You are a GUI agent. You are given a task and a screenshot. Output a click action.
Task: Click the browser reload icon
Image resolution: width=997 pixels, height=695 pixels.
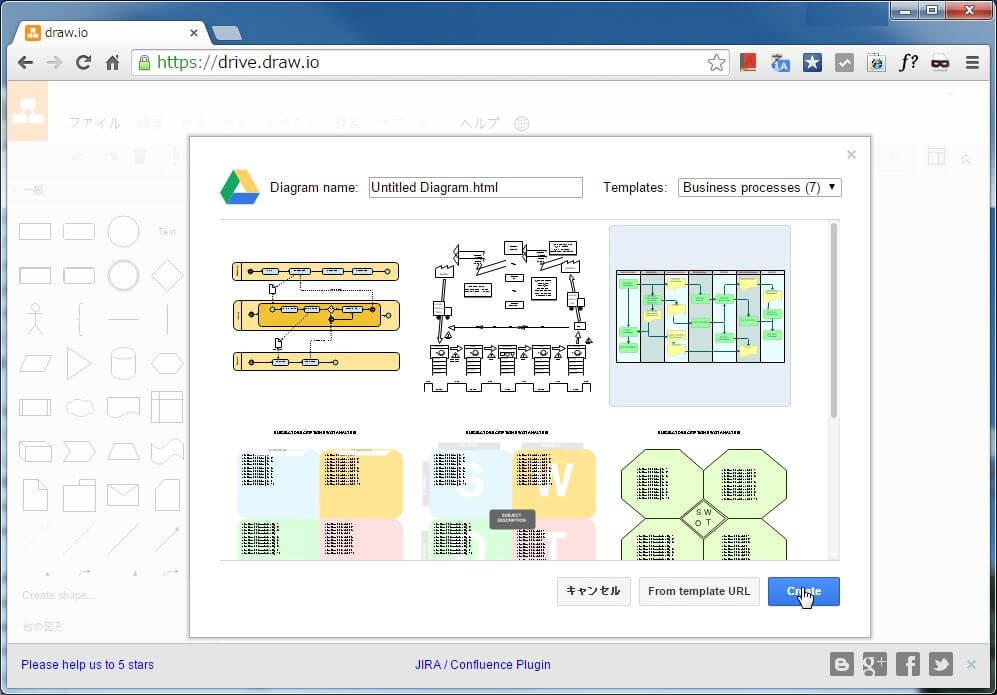(x=83, y=62)
